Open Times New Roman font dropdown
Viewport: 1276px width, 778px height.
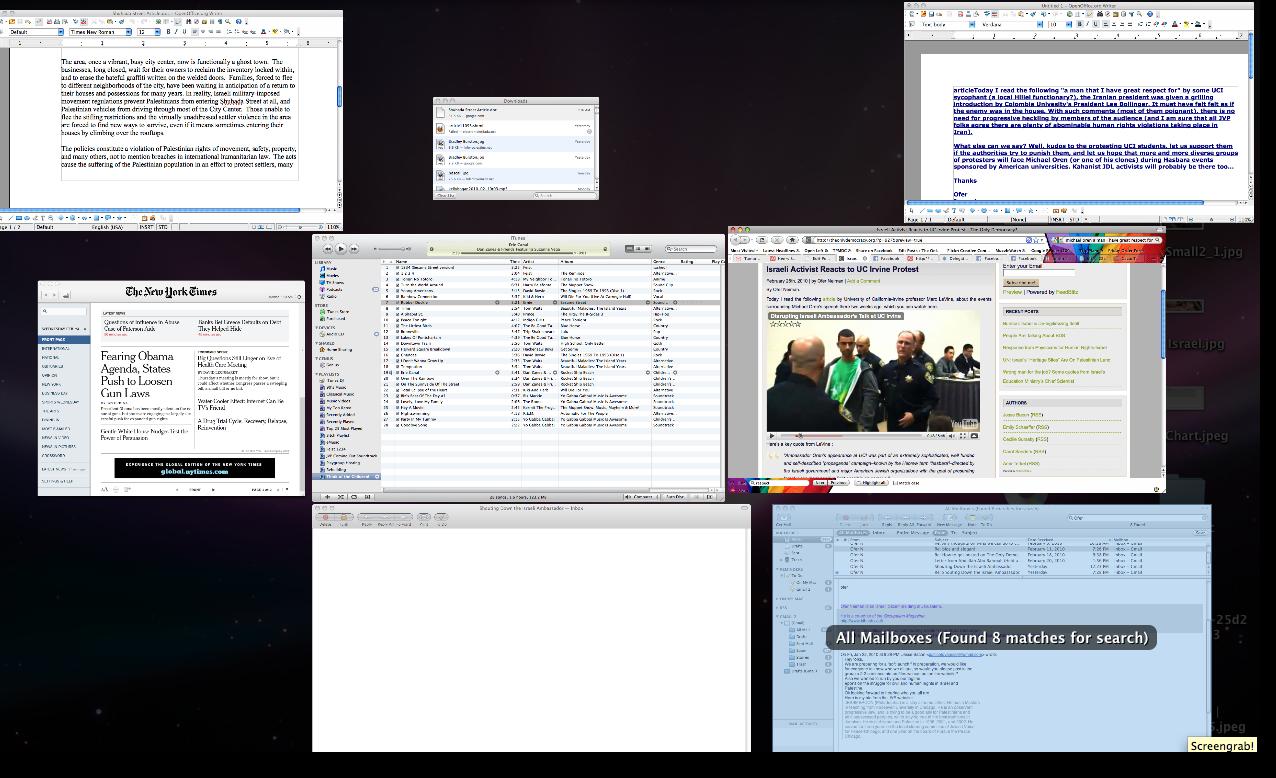pyautogui.click(x=129, y=31)
